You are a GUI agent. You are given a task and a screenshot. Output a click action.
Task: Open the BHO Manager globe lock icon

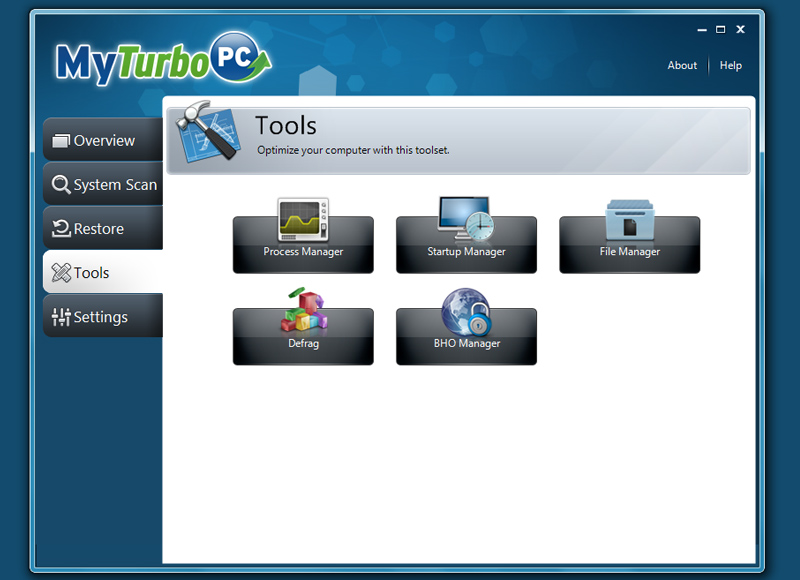click(x=466, y=311)
